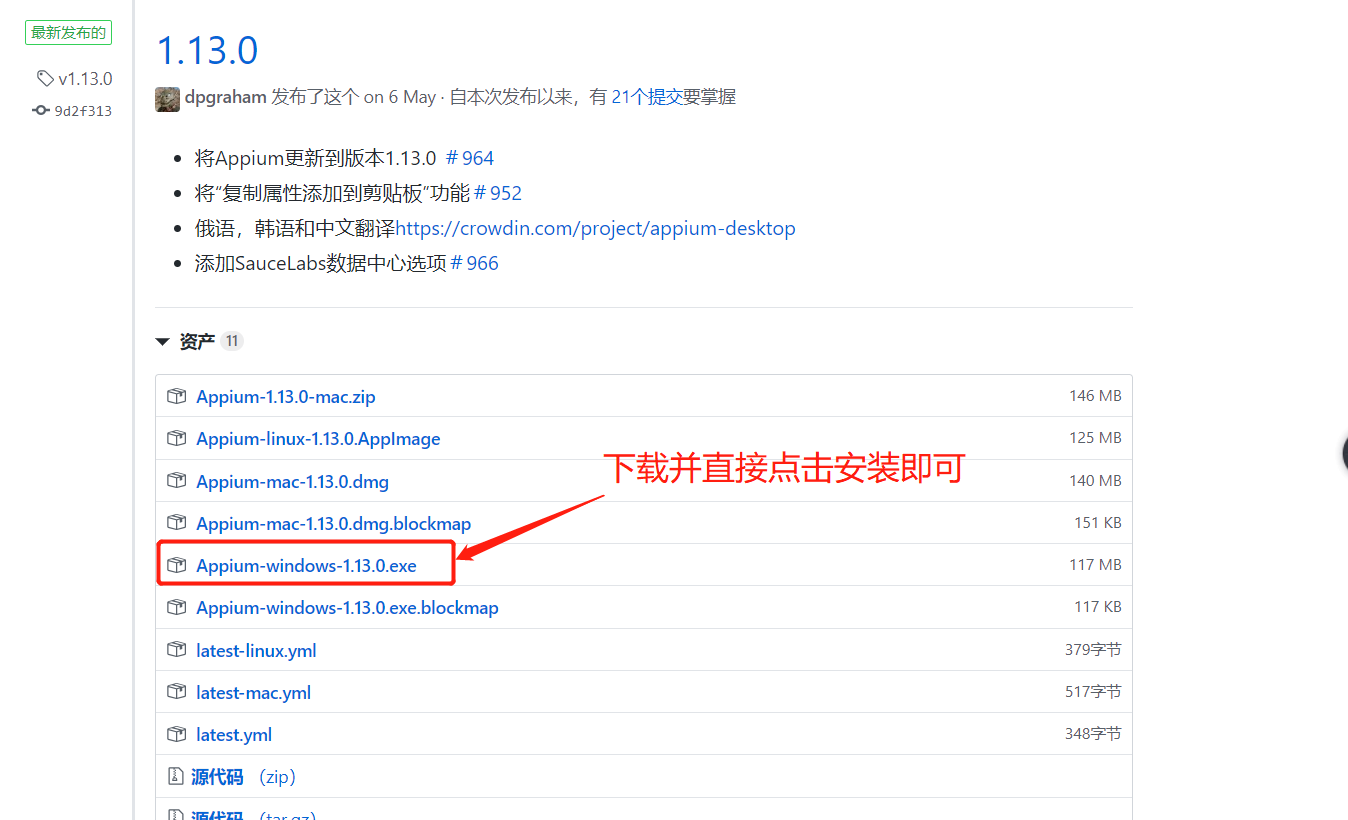Open dpgraham's avatar image
The width and height of the screenshot is (1348, 820).
[167, 98]
